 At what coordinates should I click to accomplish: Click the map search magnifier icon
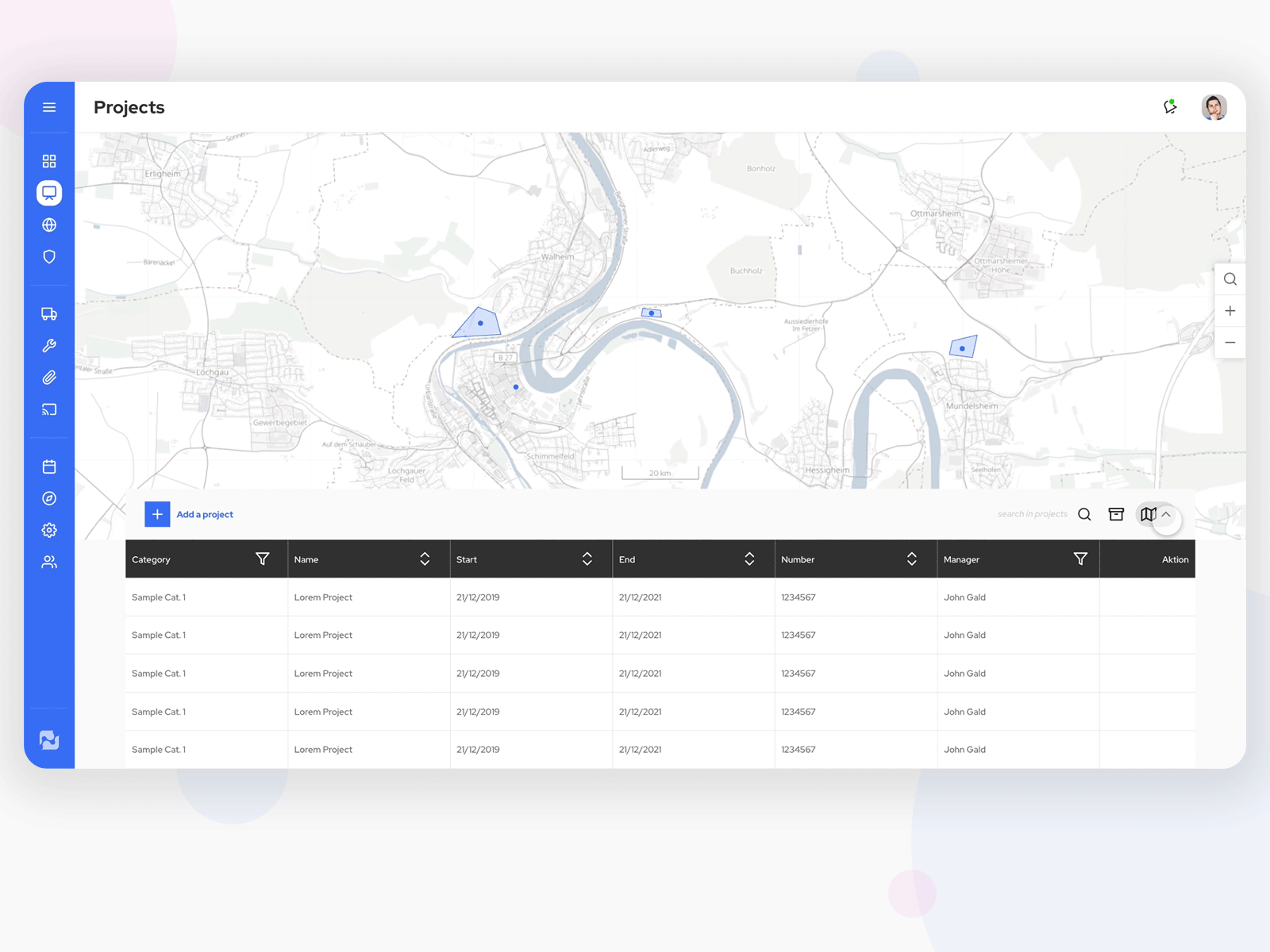pos(1230,279)
